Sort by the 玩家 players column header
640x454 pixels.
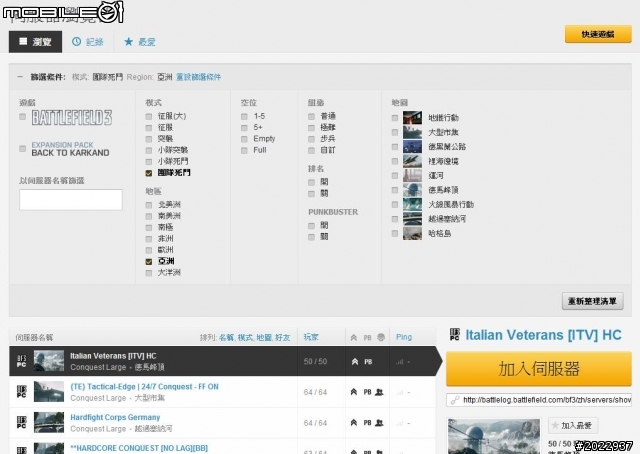pyautogui.click(x=311, y=337)
